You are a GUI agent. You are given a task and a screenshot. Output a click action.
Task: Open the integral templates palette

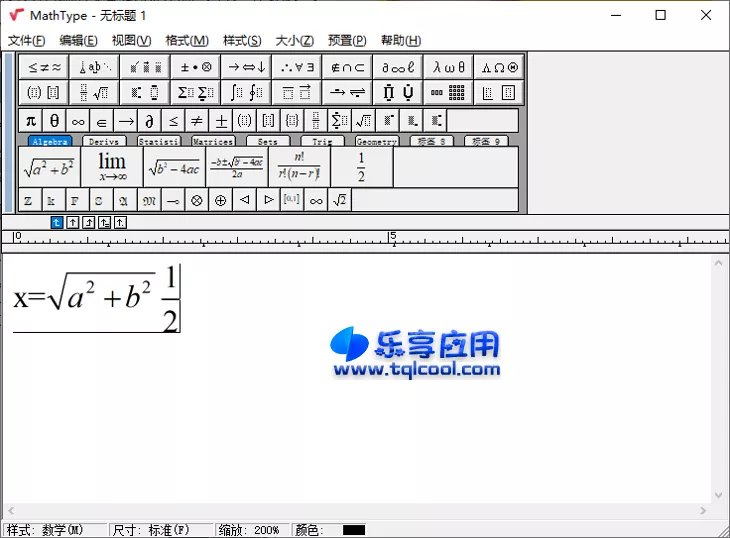tap(247, 92)
